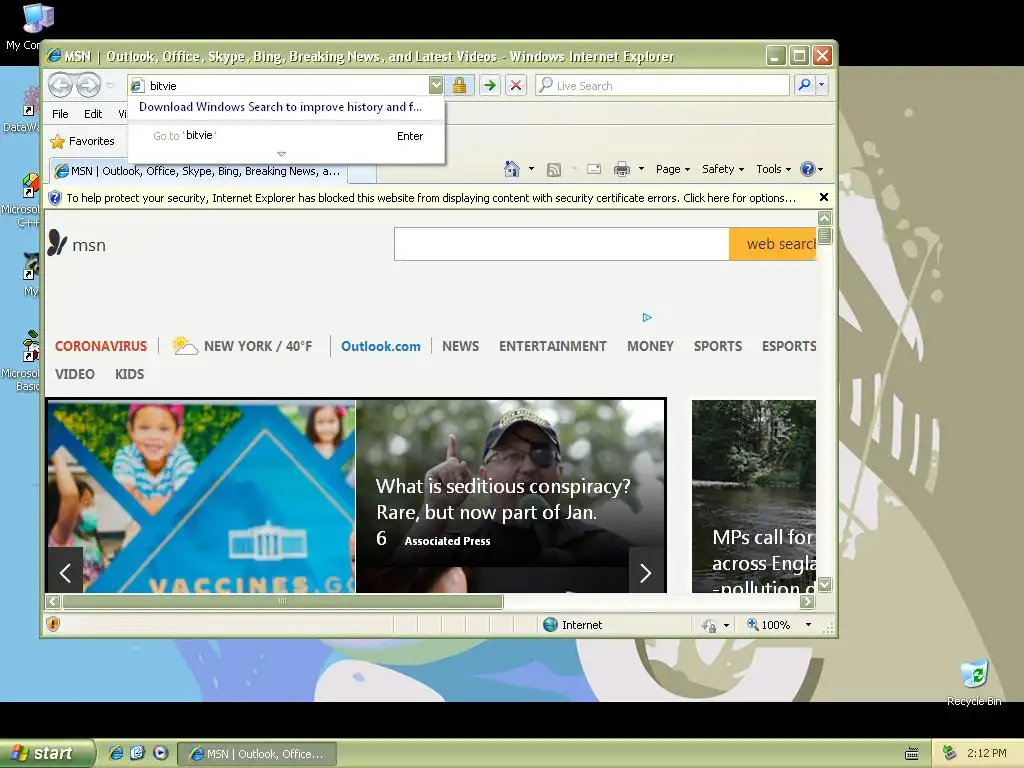1024x768 pixels.
Task: Open the Tools menu
Action: point(773,169)
